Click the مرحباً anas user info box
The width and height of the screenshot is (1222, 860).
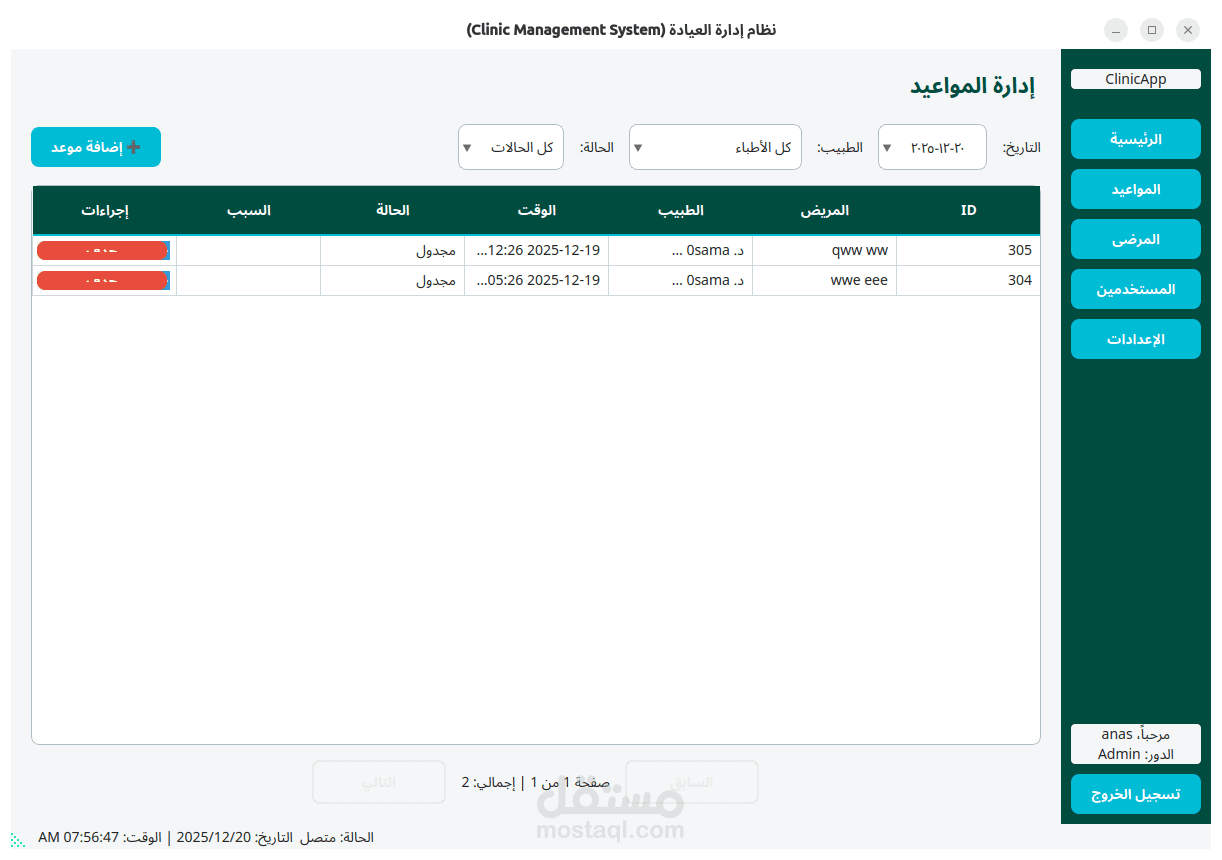(1135, 744)
